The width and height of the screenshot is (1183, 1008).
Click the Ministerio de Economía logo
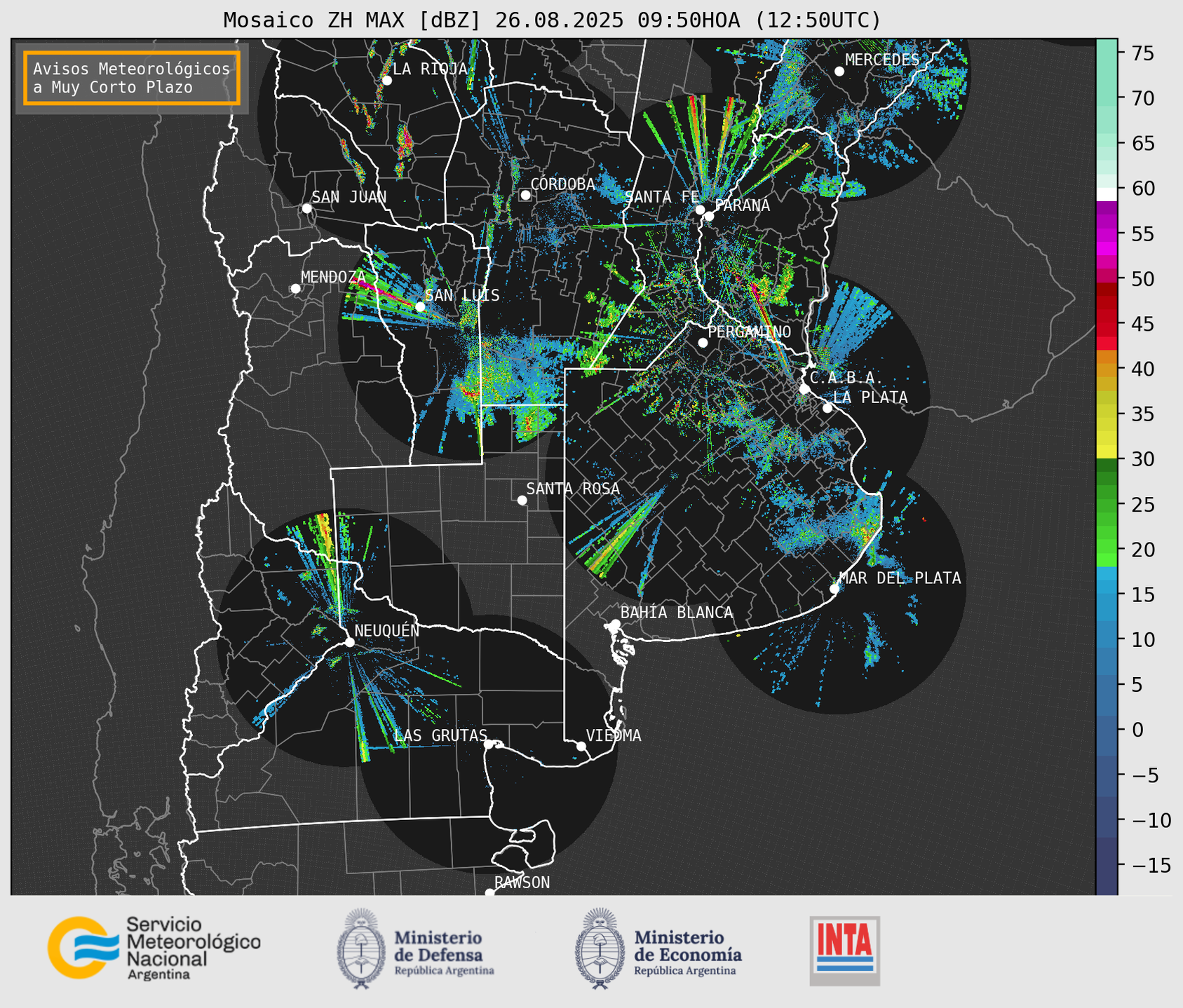pos(658,948)
